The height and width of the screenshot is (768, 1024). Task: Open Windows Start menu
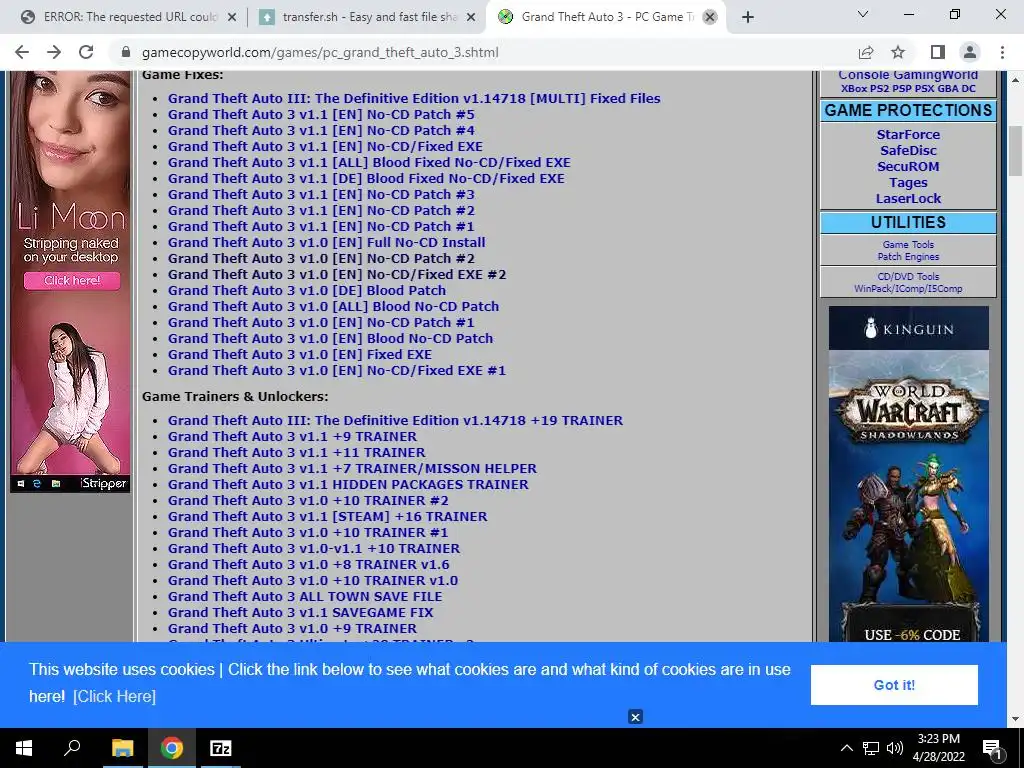click(24, 748)
